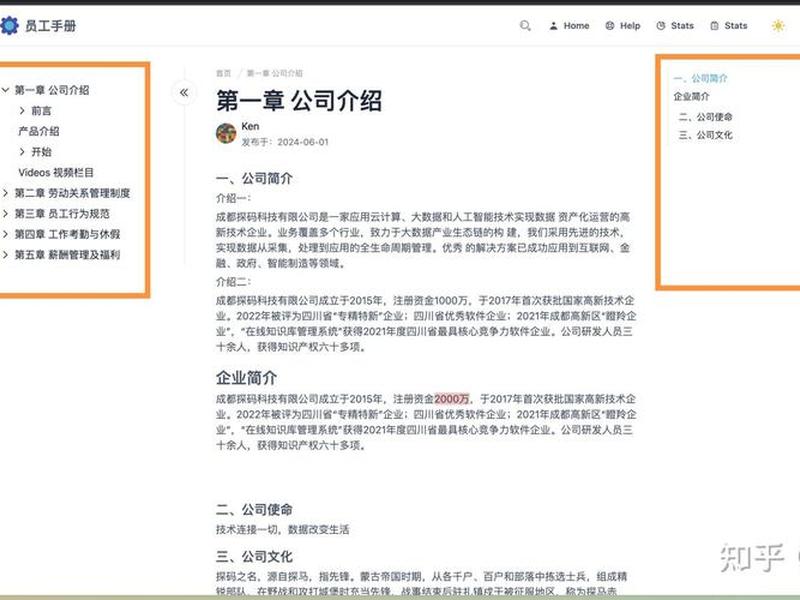This screenshot has height=600, width=800.
Task: Select 第一章 公司介绍 in the sidebar
Action: 52,90
